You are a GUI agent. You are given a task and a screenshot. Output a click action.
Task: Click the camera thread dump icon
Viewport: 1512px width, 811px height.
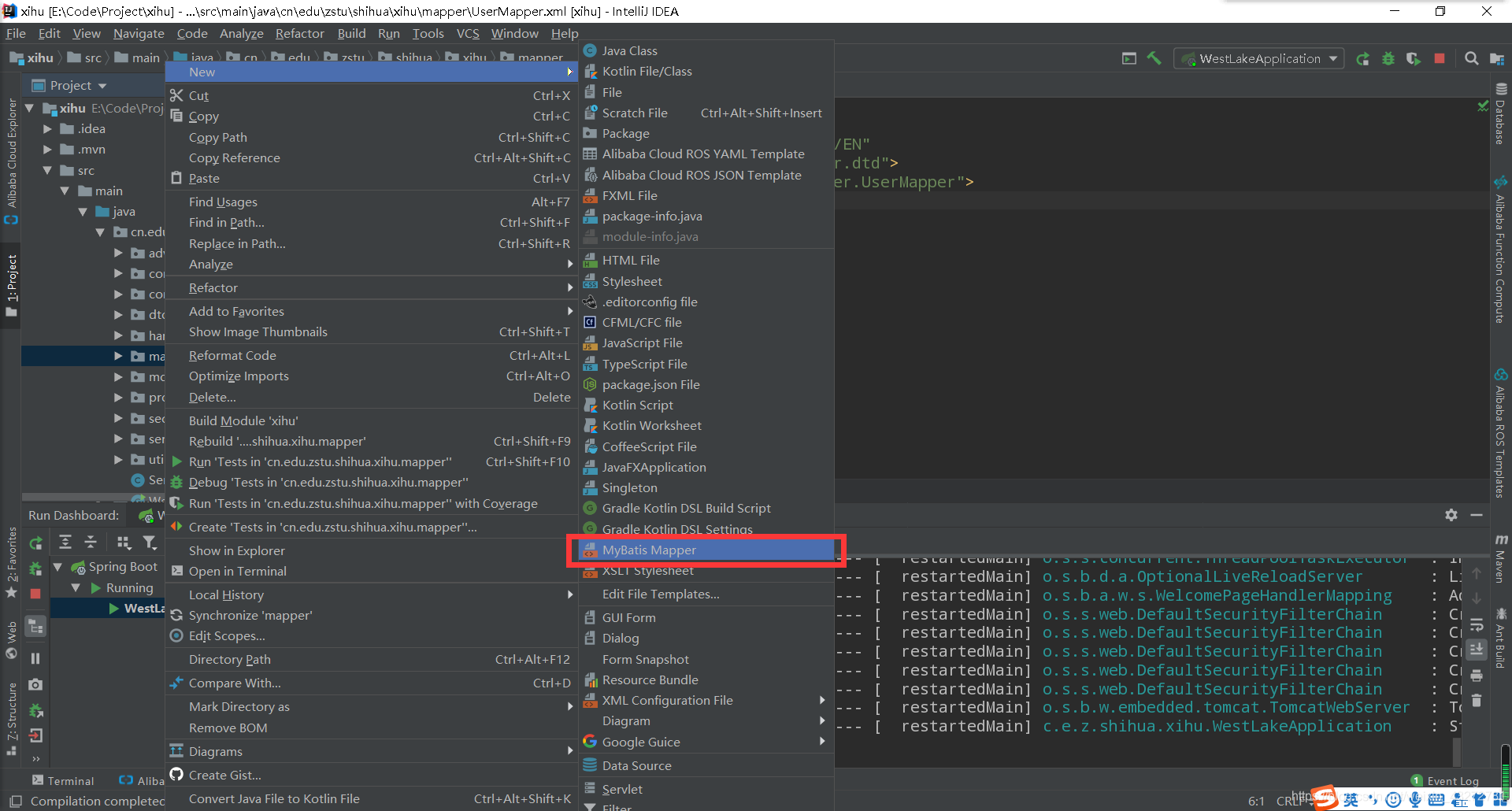pyautogui.click(x=35, y=684)
